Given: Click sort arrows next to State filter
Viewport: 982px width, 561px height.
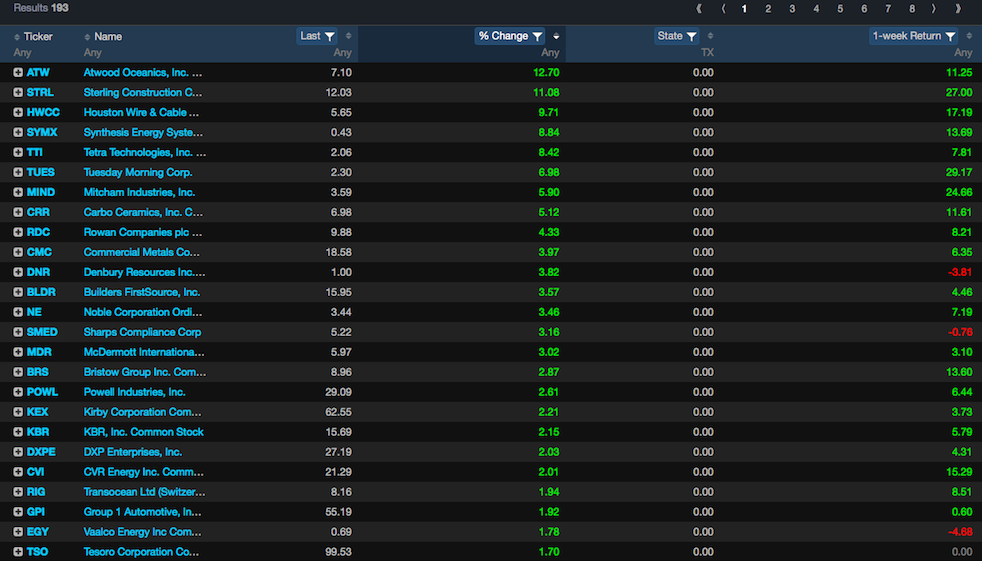Looking at the screenshot, I should point(710,36).
